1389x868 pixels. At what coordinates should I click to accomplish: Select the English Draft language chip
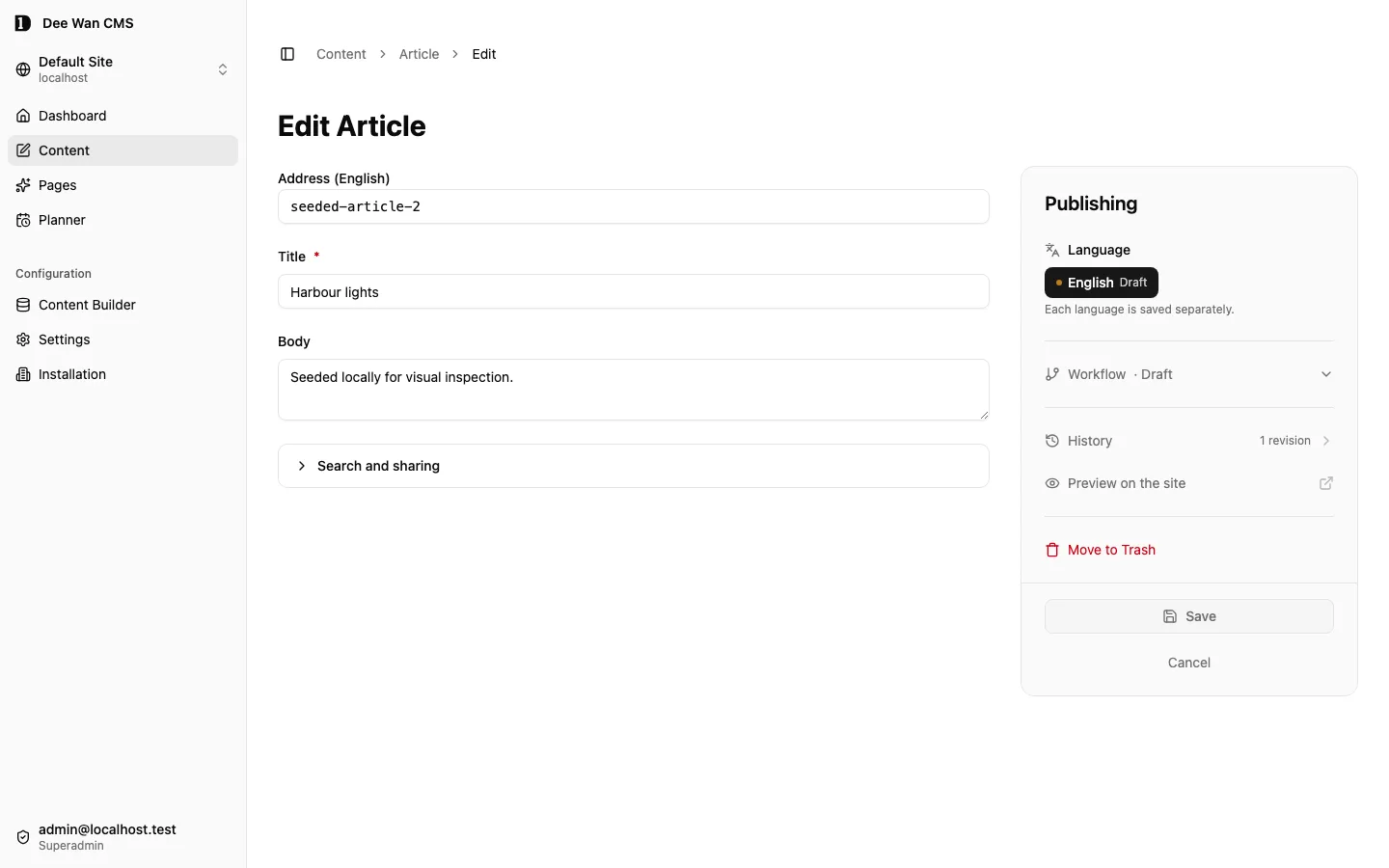(1102, 283)
